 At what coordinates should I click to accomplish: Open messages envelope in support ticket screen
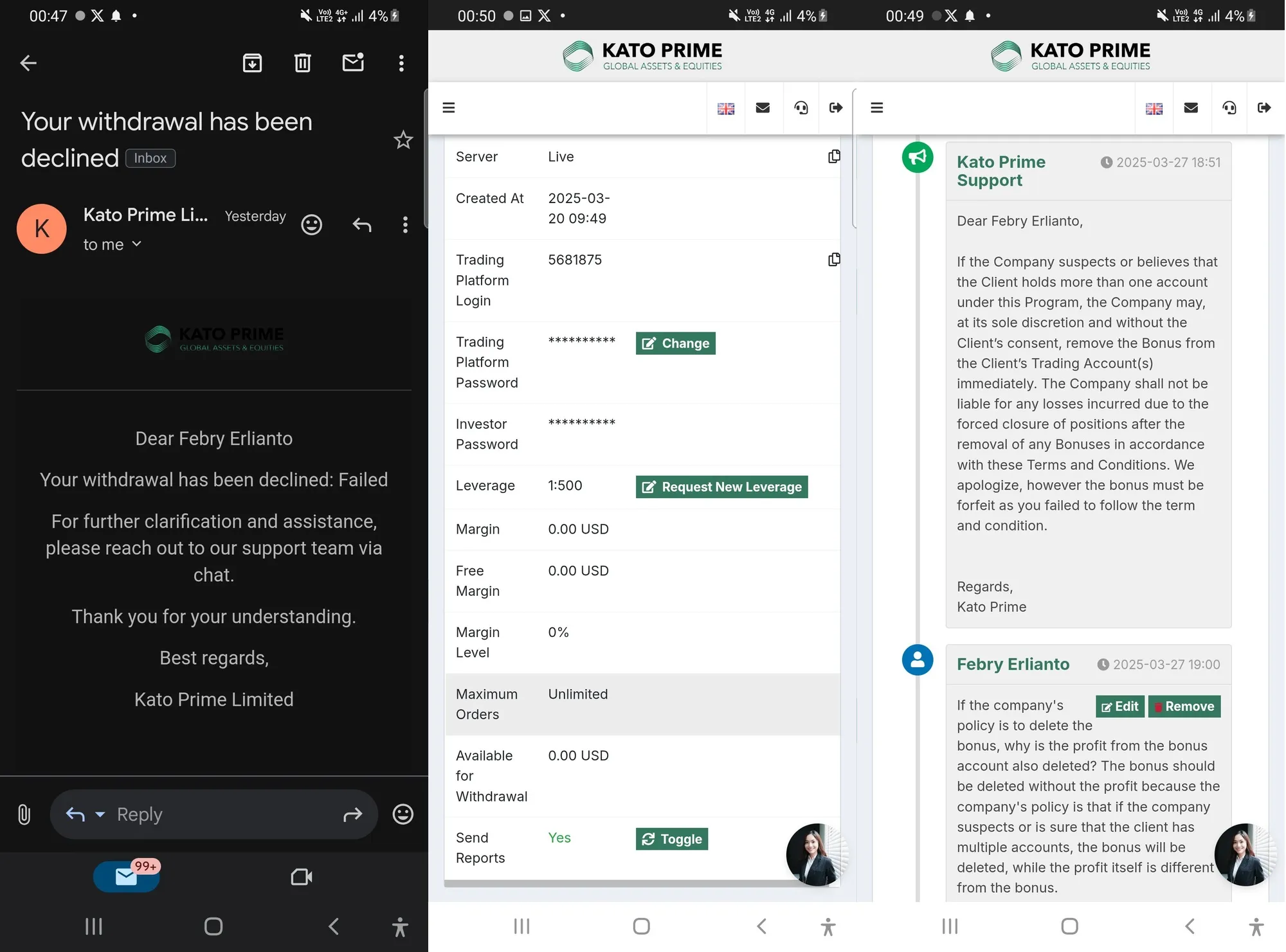1191,108
